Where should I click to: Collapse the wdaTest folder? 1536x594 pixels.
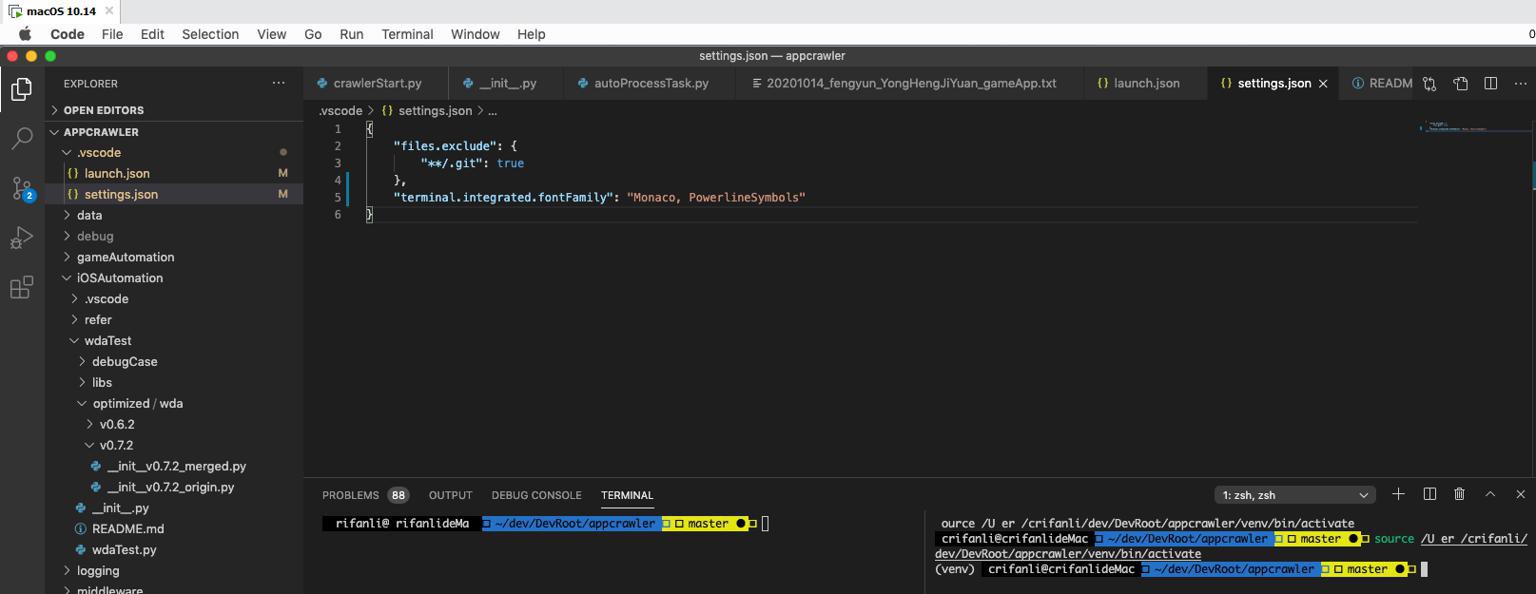(174, 341)
